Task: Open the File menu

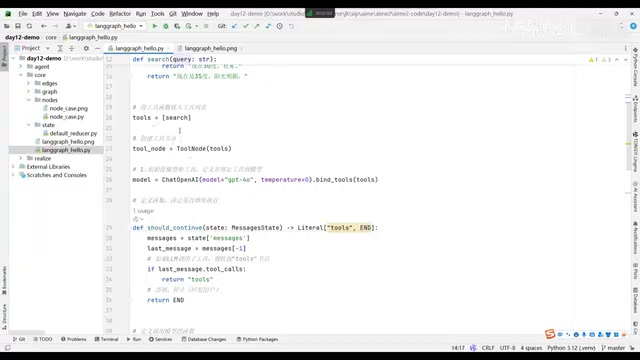Action: [23, 14]
